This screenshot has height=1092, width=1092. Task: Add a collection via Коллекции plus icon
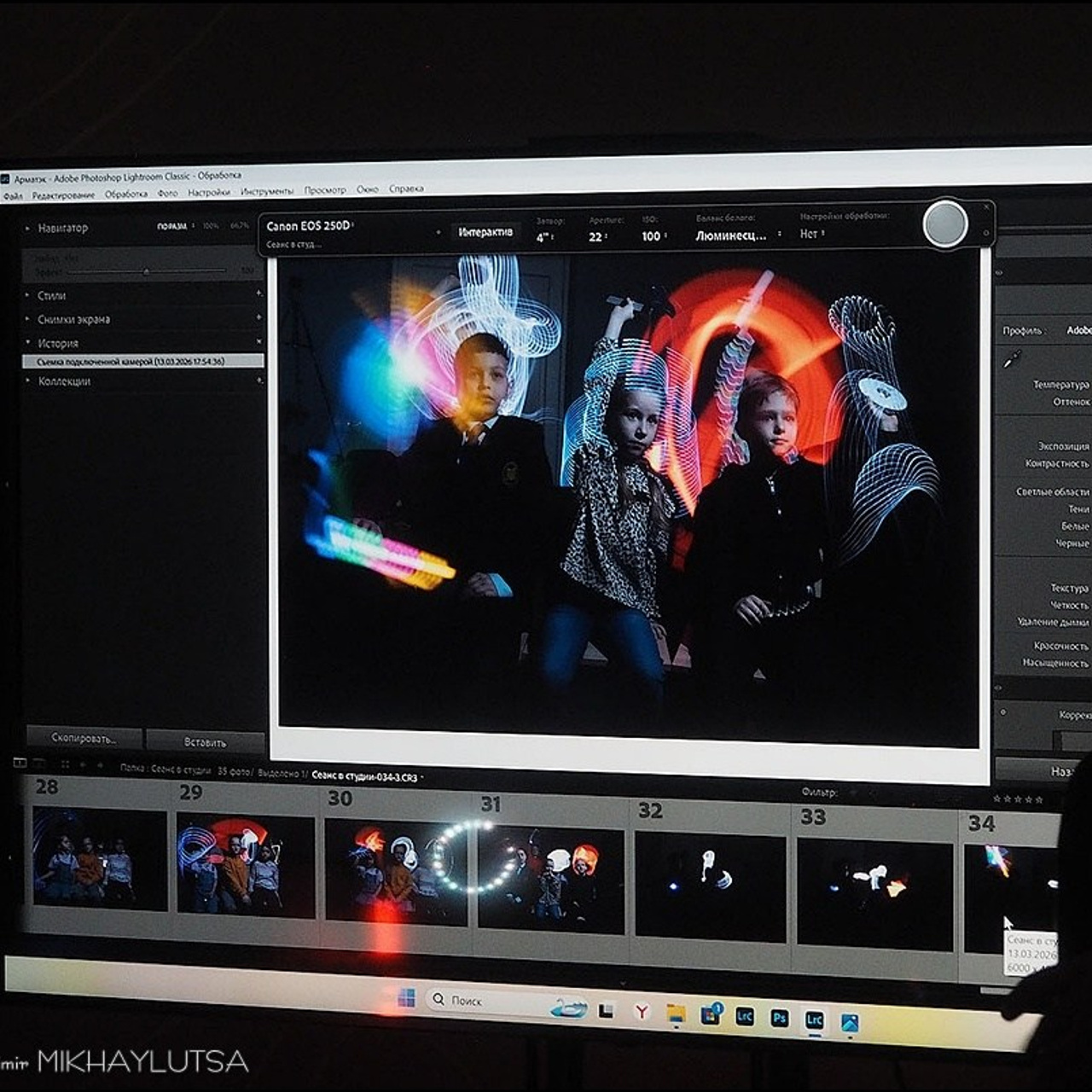[x=258, y=380]
